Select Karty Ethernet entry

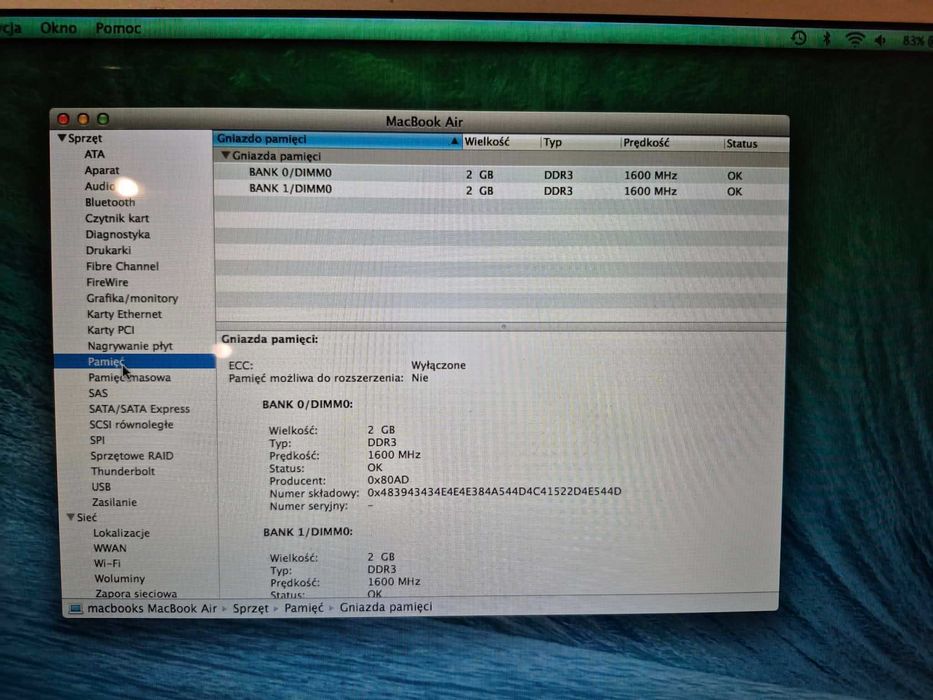[124, 314]
